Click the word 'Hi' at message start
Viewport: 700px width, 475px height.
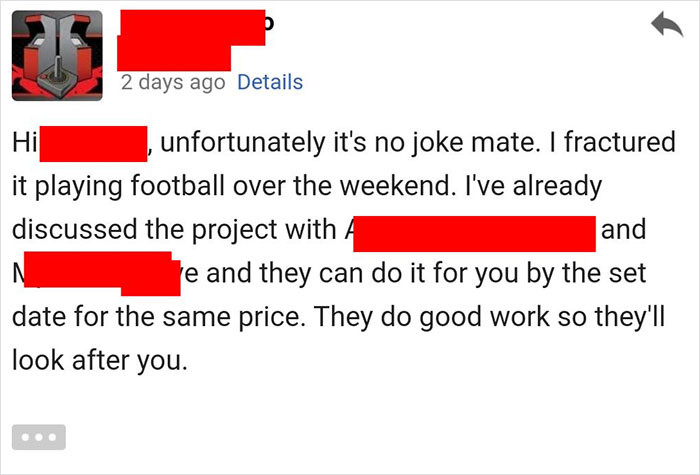coord(25,142)
